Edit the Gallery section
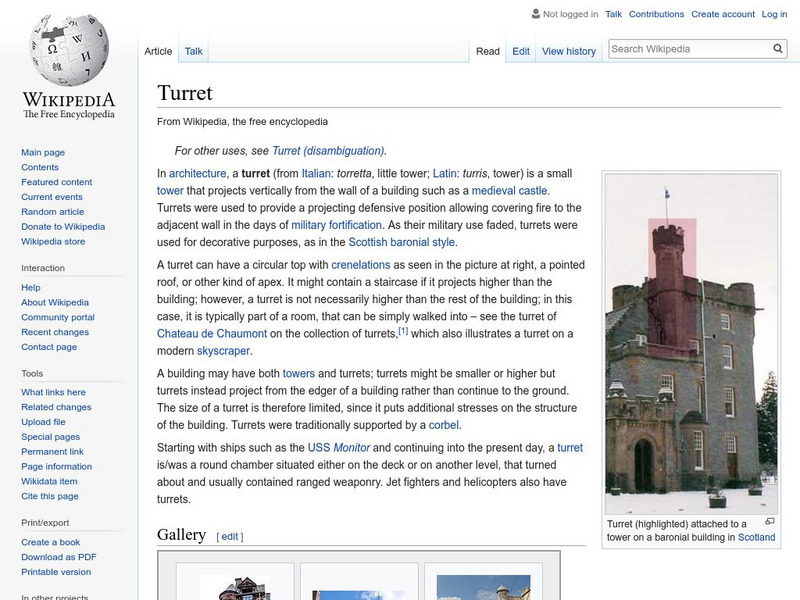Viewport: 800px width, 600px height. (x=230, y=536)
